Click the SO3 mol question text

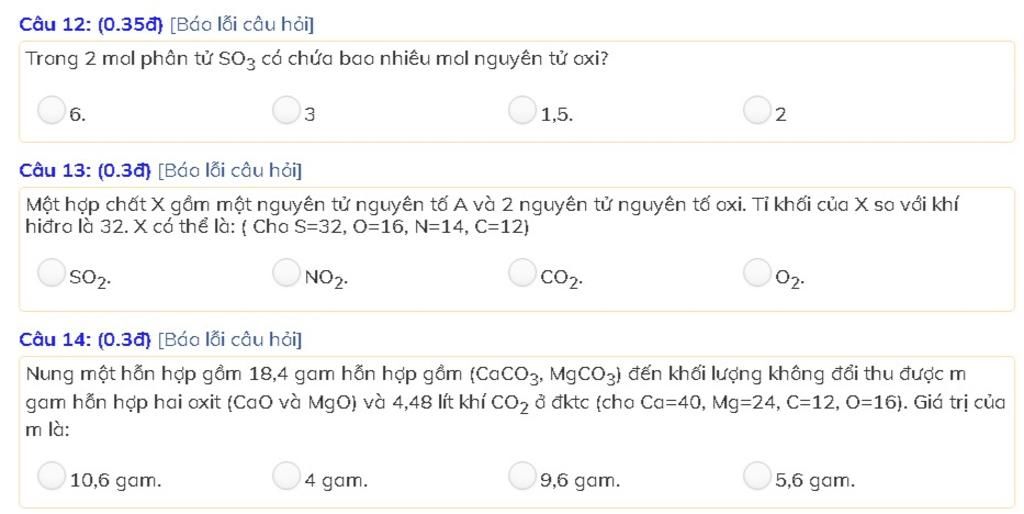317,60
